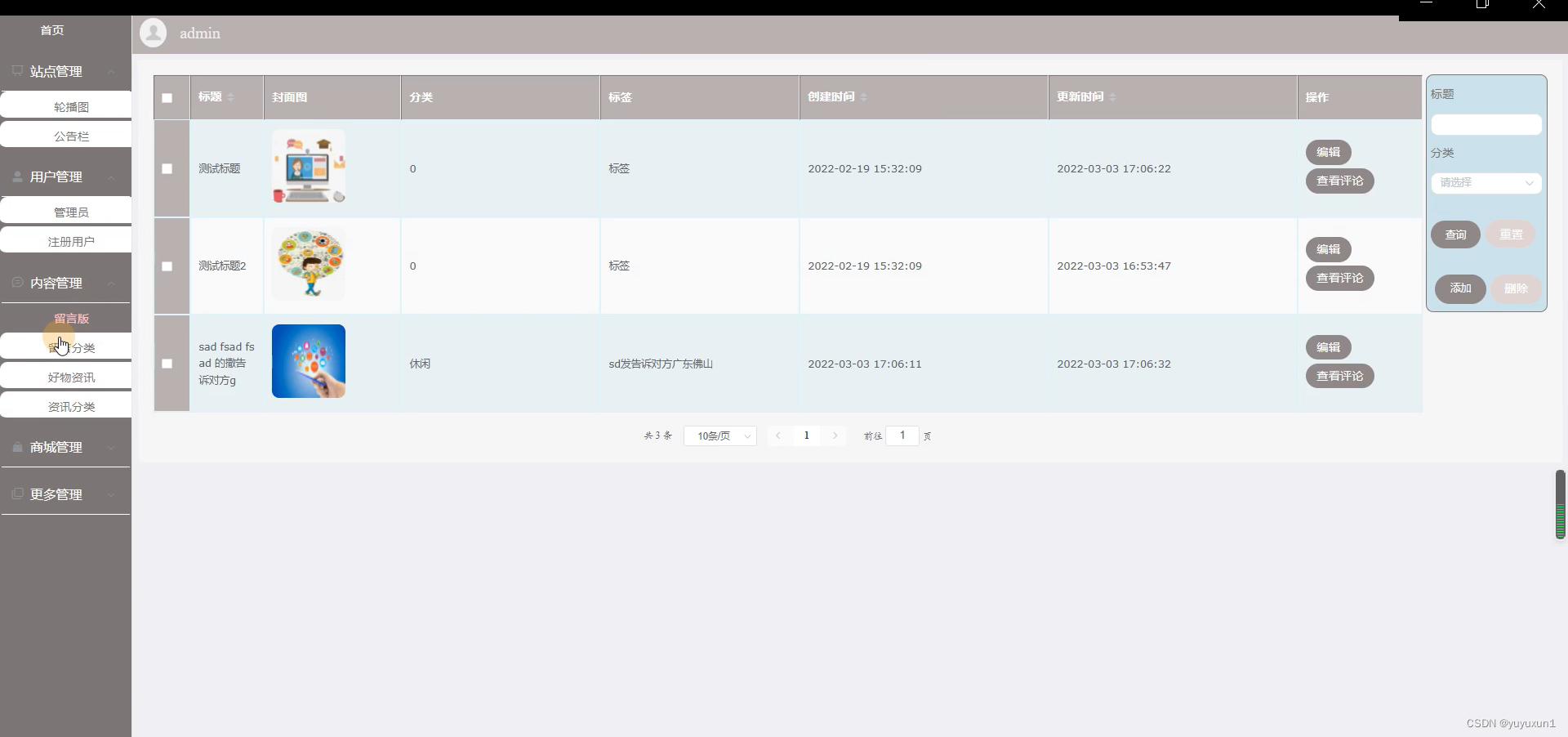Focus the 前往 page jump input
The image size is (1568, 737).
coord(902,435)
